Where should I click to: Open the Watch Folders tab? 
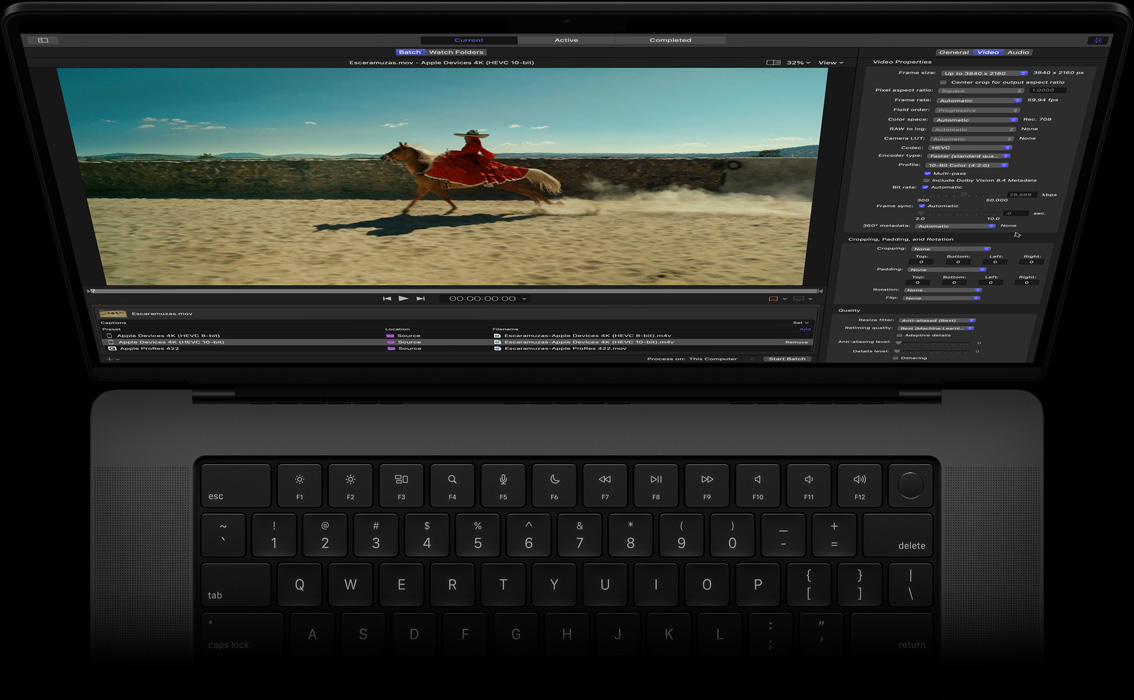pos(457,52)
